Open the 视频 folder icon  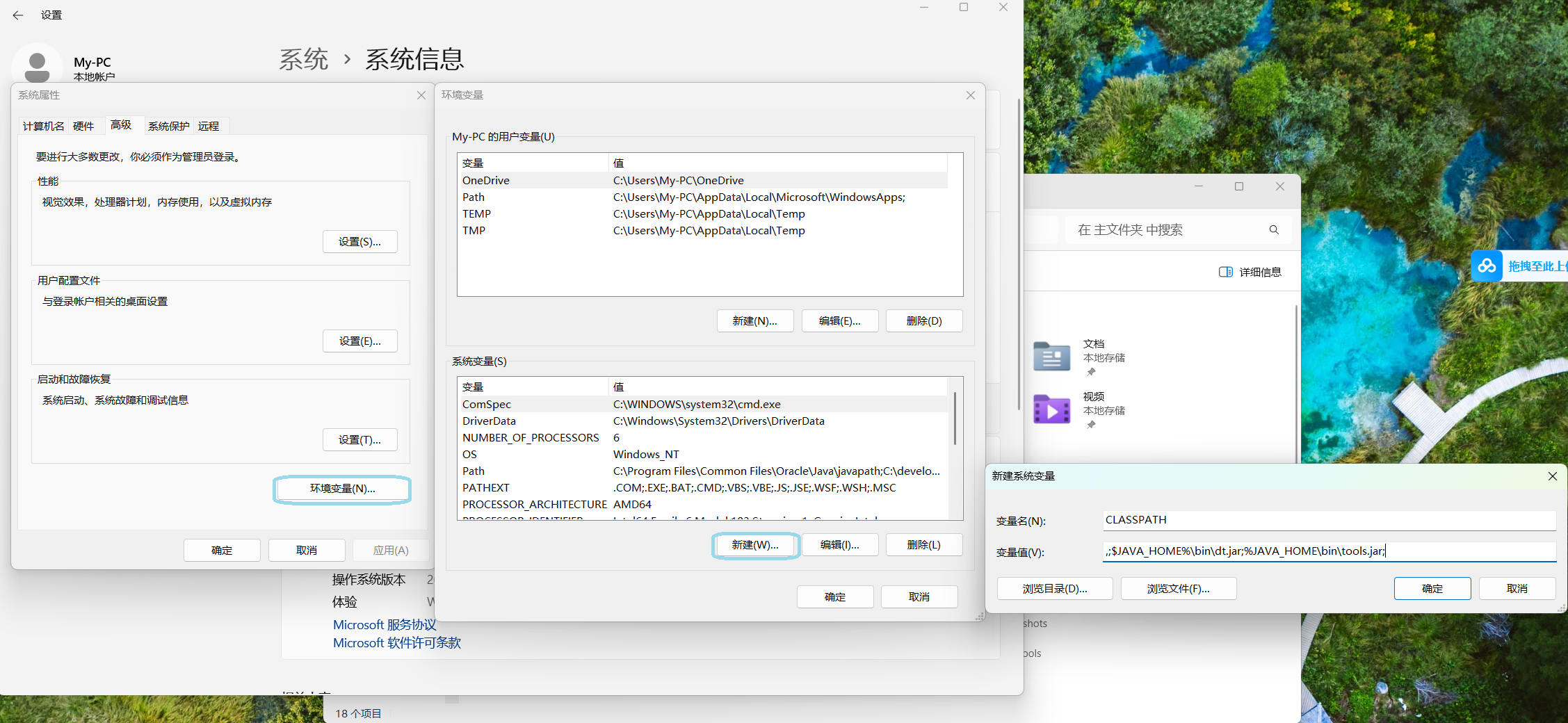pyautogui.click(x=1052, y=409)
